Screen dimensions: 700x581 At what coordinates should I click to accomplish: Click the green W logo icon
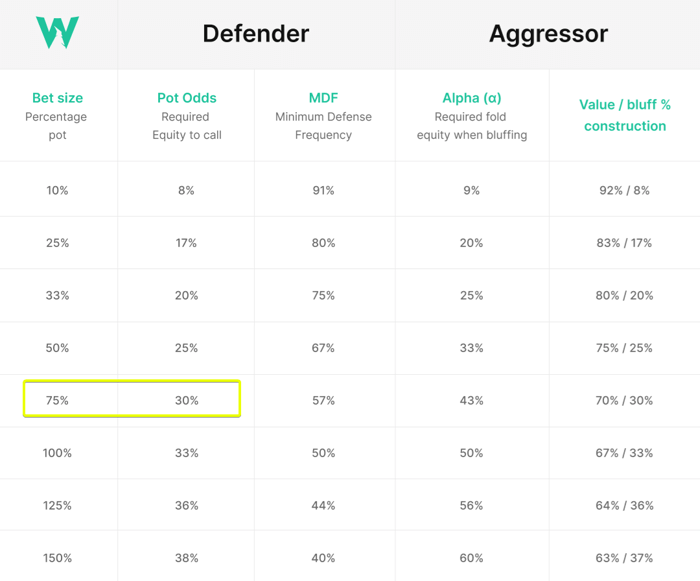58,33
